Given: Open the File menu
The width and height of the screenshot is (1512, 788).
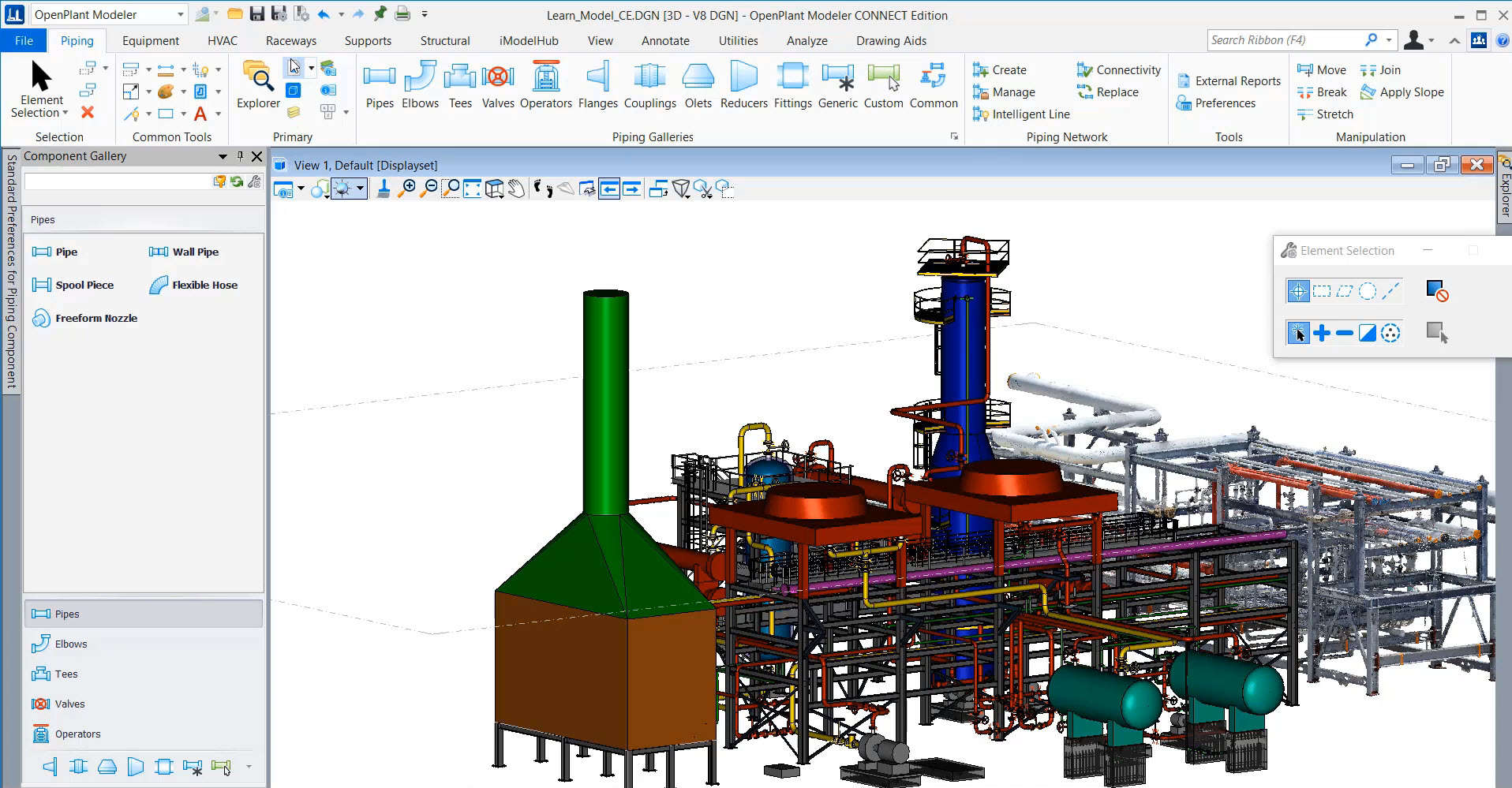Looking at the screenshot, I should tap(24, 40).
